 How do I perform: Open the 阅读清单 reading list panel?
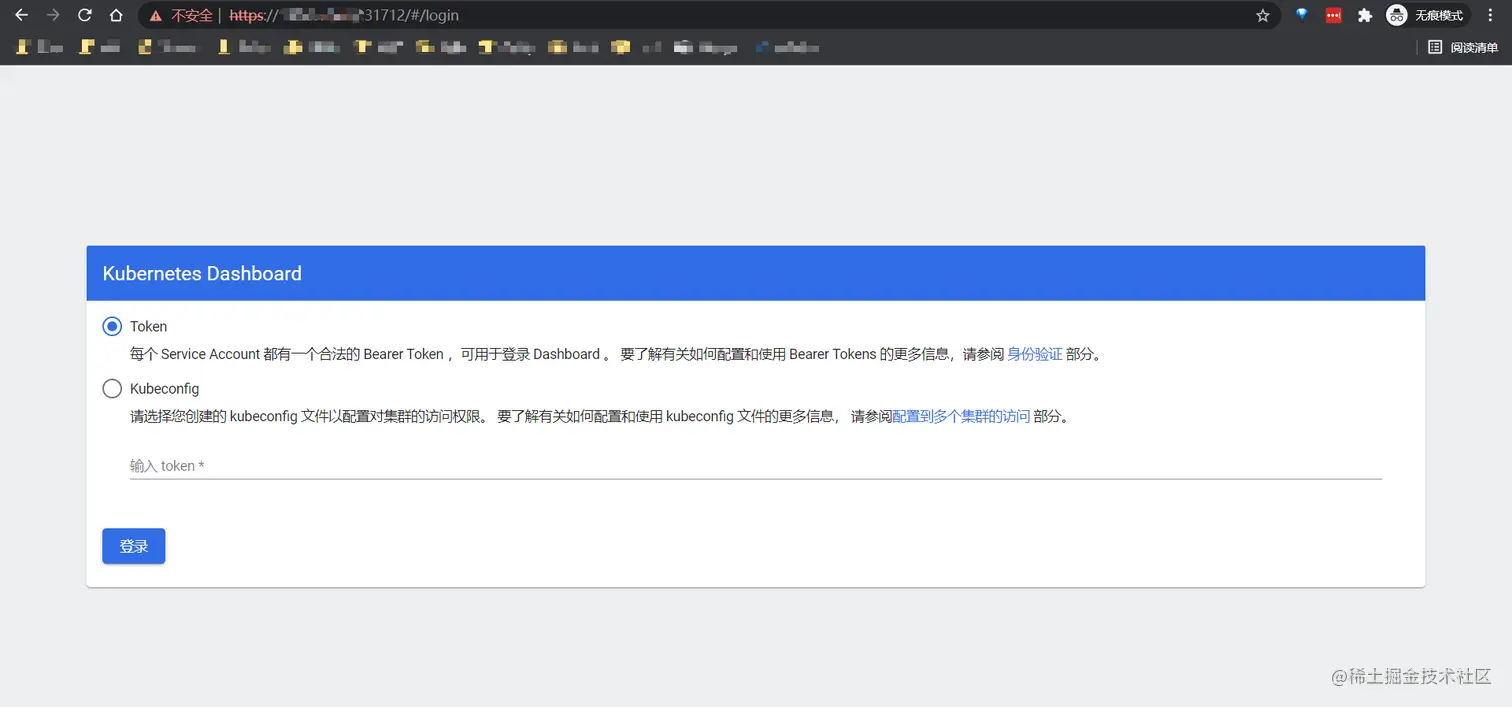click(1462, 47)
